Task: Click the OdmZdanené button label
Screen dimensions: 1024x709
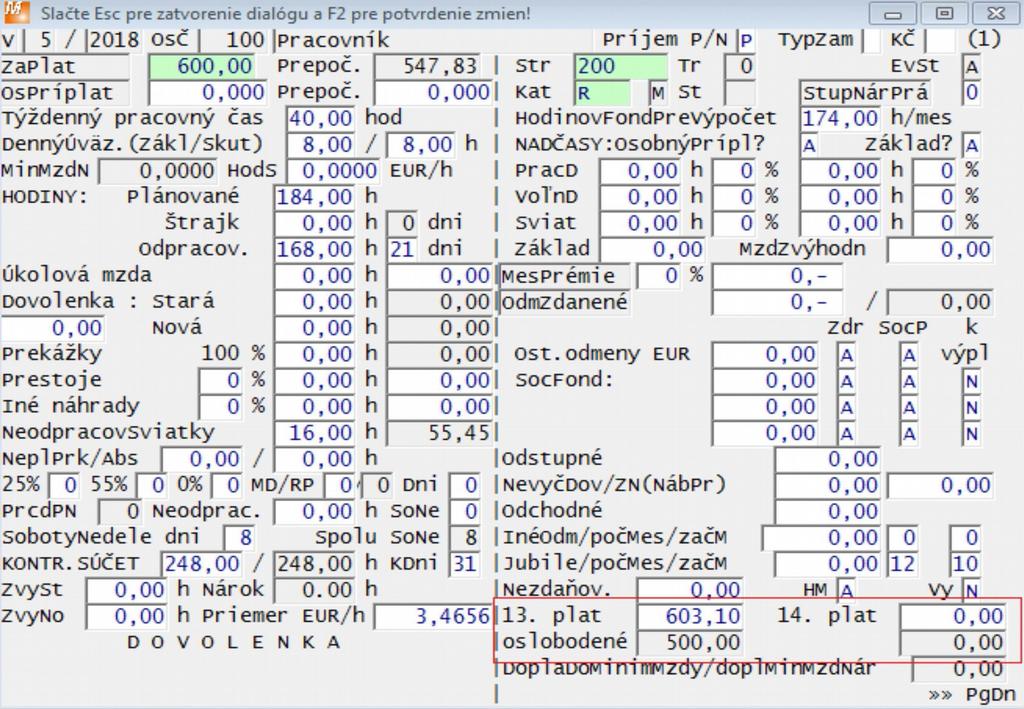Action: 566,302
